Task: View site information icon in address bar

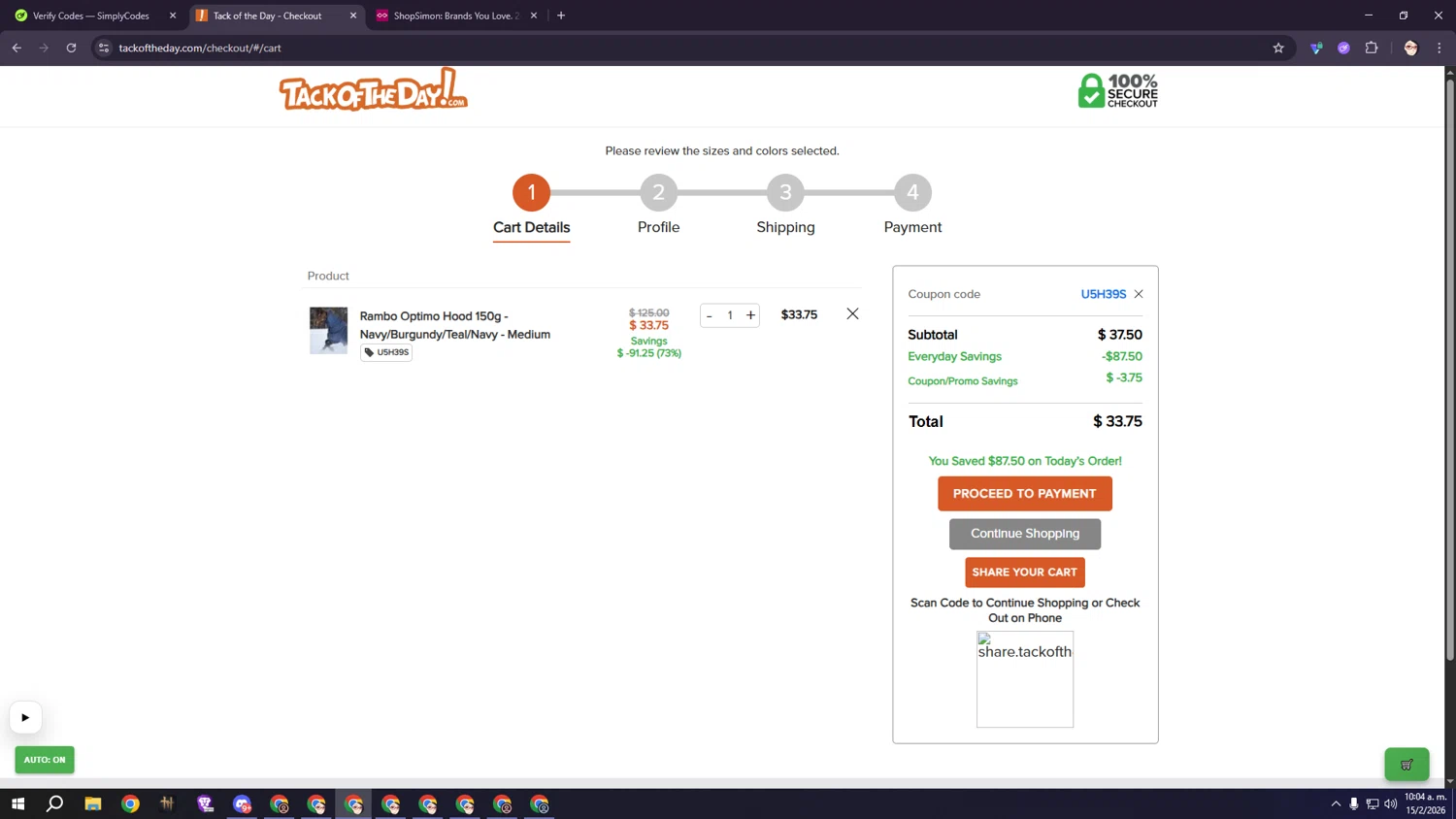Action: click(104, 48)
